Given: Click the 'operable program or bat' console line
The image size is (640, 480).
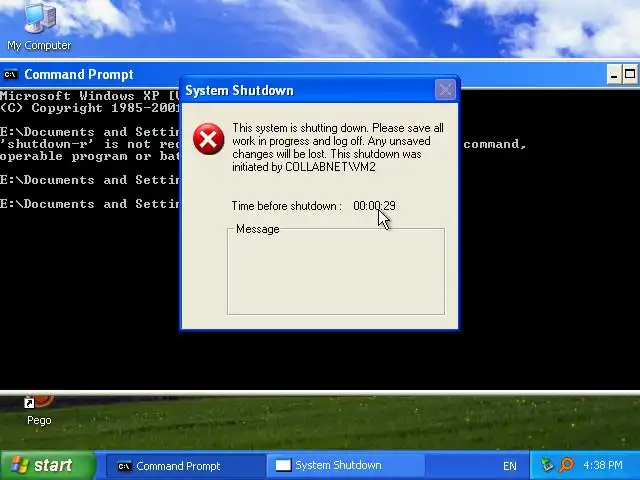Looking at the screenshot, I should (x=90, y=156).
